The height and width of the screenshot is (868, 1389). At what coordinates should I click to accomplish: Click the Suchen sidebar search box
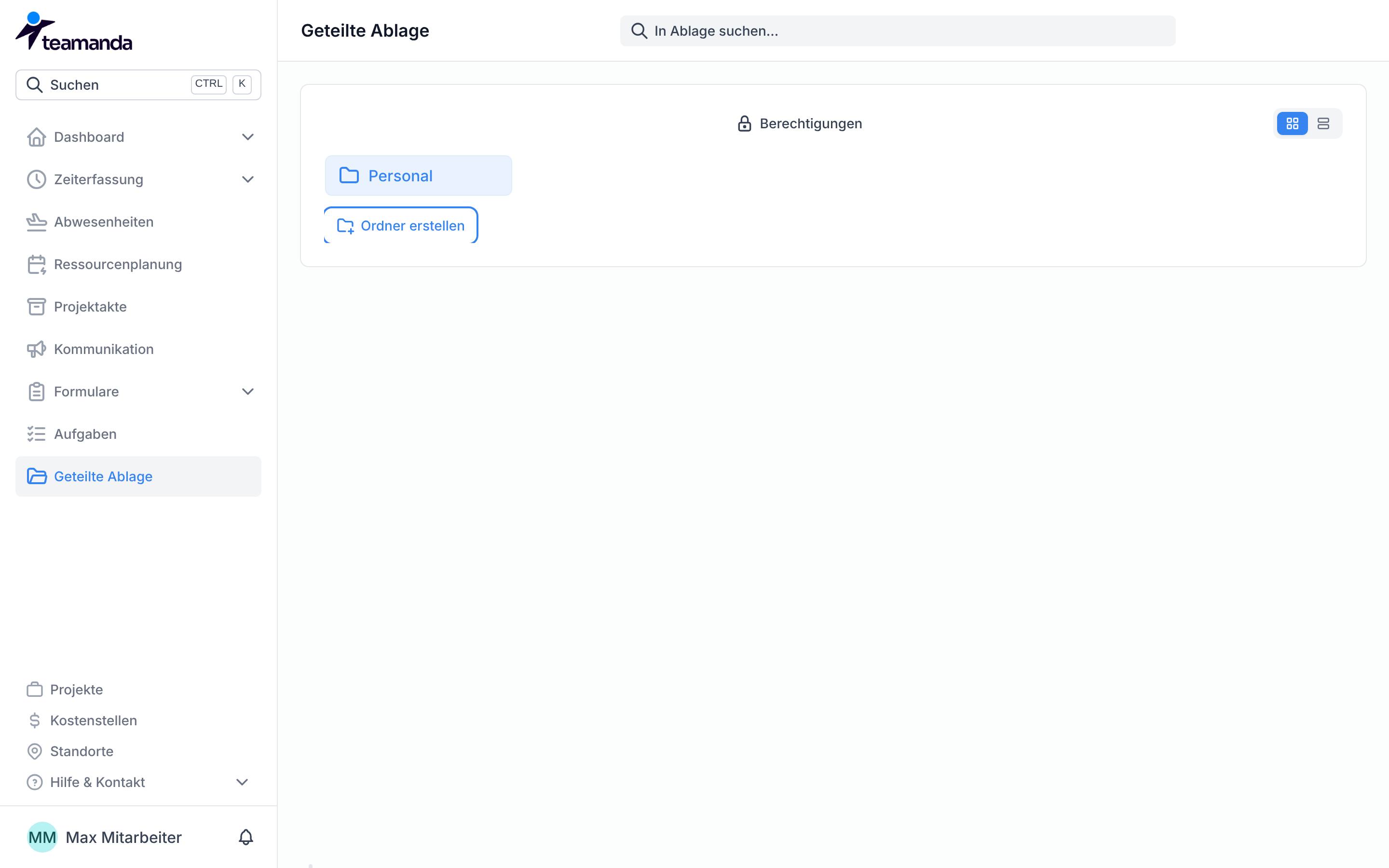[x=138, y=85]
